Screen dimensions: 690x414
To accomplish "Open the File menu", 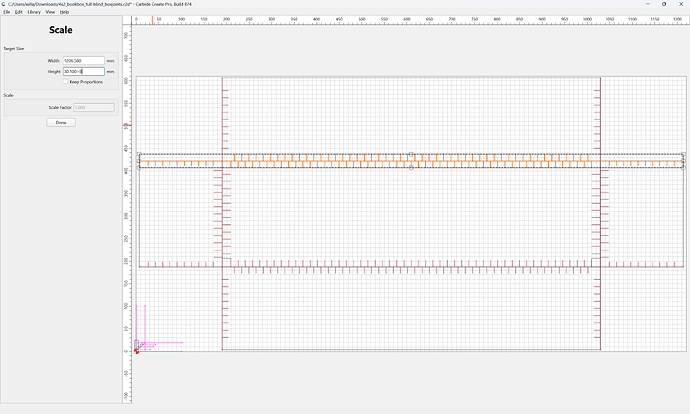I will pos(7,12).
